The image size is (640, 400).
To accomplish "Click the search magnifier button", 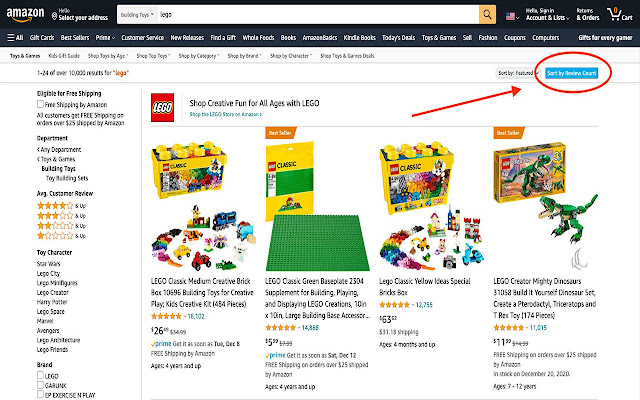I will [x=487, y=15].
